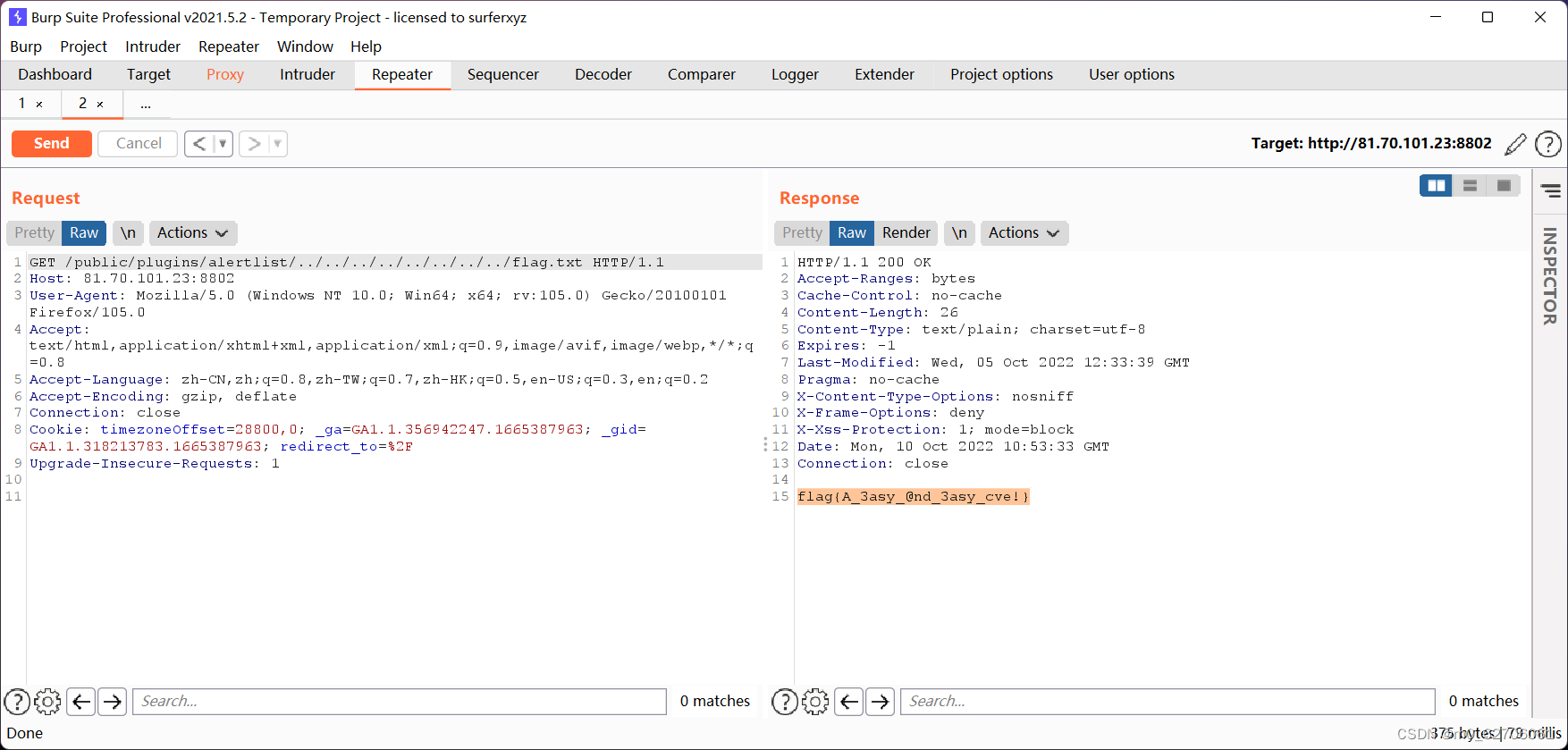Open Response search help icon
The width and height of the screenshot is (1568, 750).
(785, 702)
